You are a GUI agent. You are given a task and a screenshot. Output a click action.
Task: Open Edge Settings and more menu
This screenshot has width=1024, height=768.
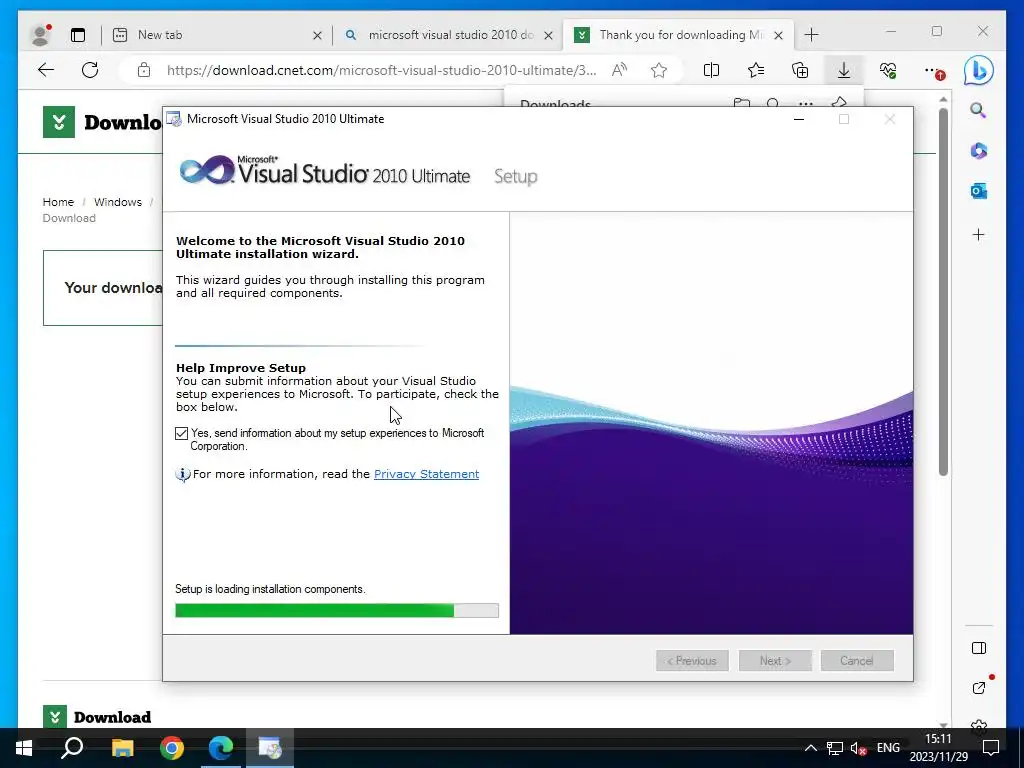(934, 71)
